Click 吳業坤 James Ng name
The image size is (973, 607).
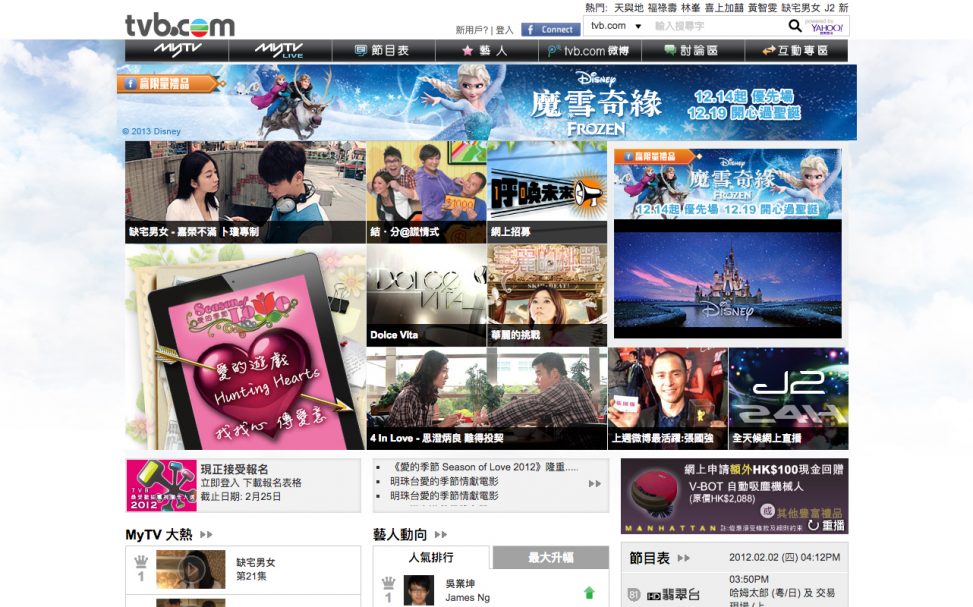(x=467, y=590)
